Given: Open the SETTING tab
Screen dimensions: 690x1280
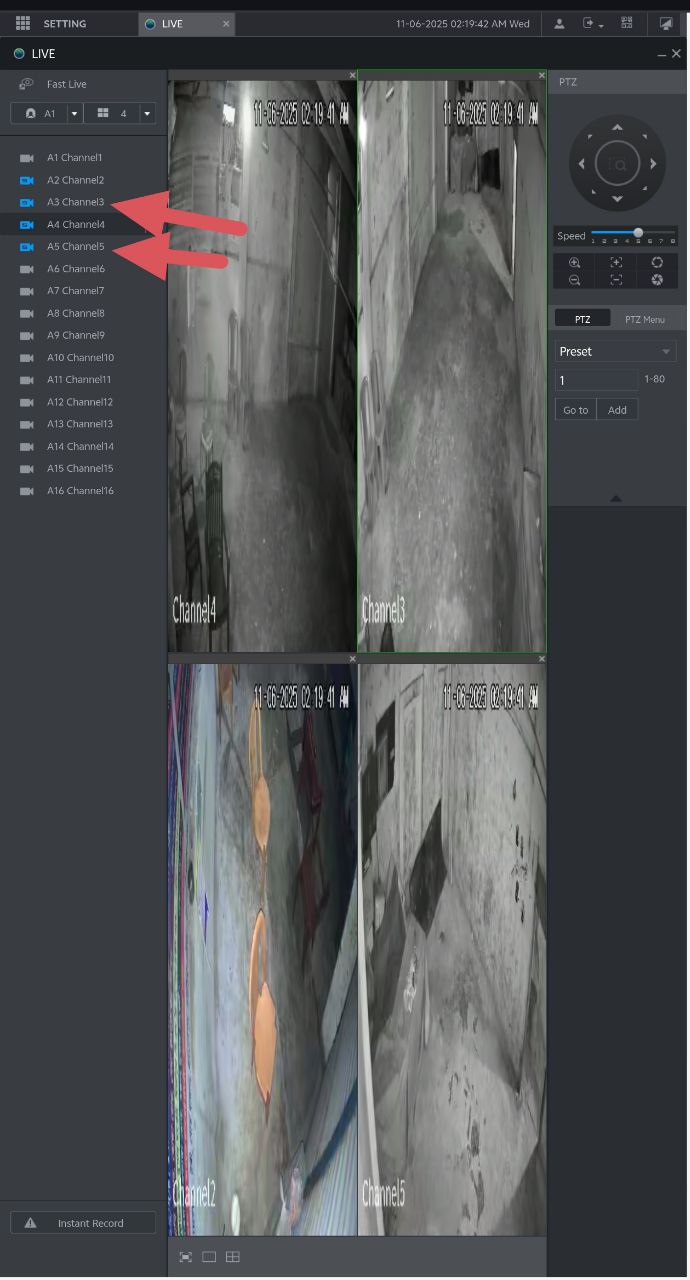Looking at the screenshot, I should pyautogui.click(x=64, y=23).
